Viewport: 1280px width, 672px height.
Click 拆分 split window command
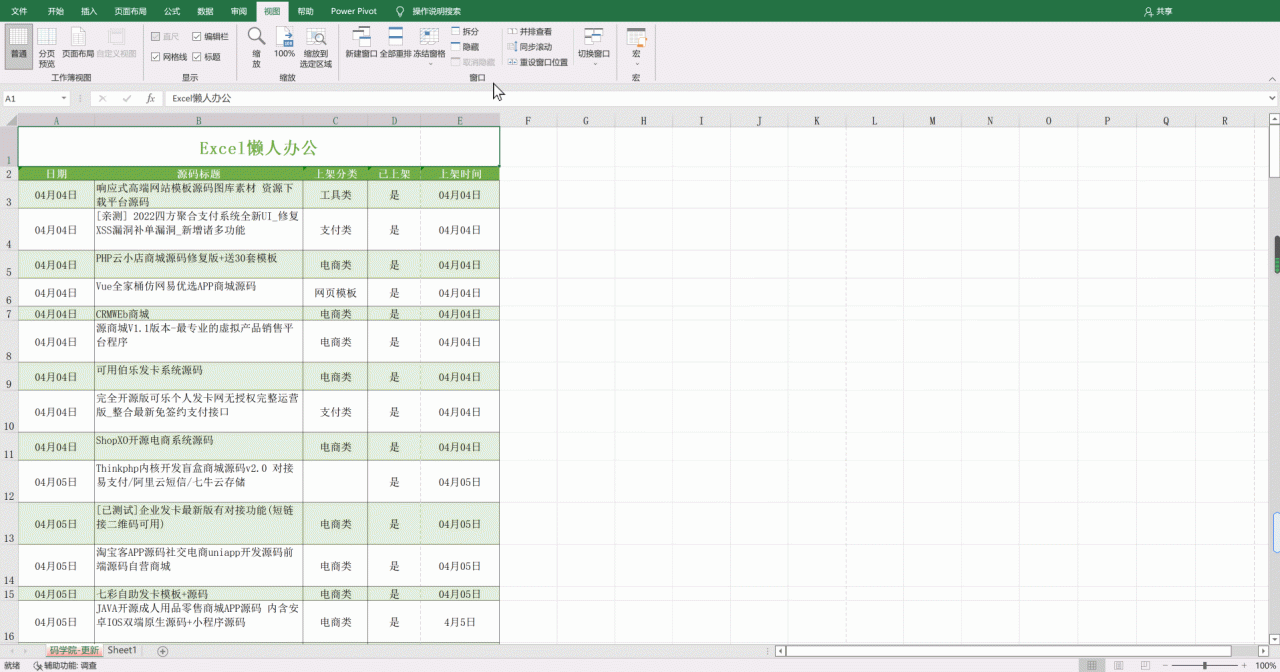tap(465, 32)
